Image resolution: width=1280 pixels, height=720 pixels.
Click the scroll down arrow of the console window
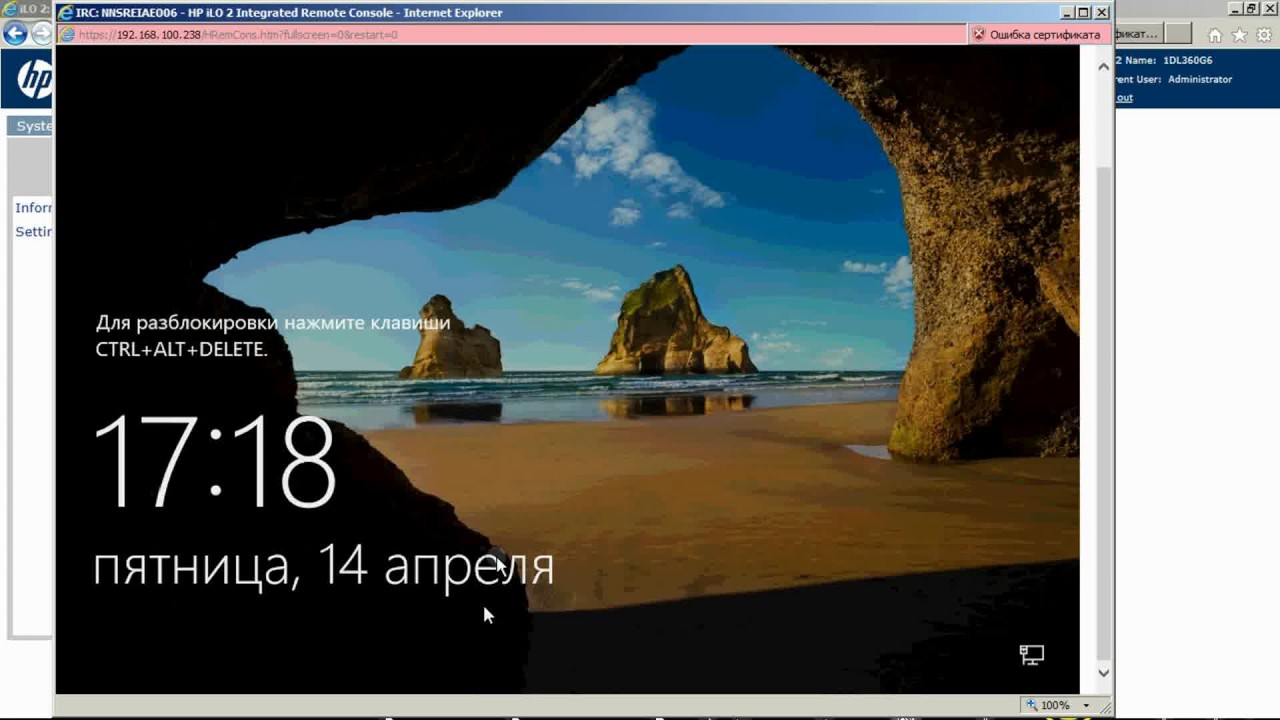[1104, 673]
